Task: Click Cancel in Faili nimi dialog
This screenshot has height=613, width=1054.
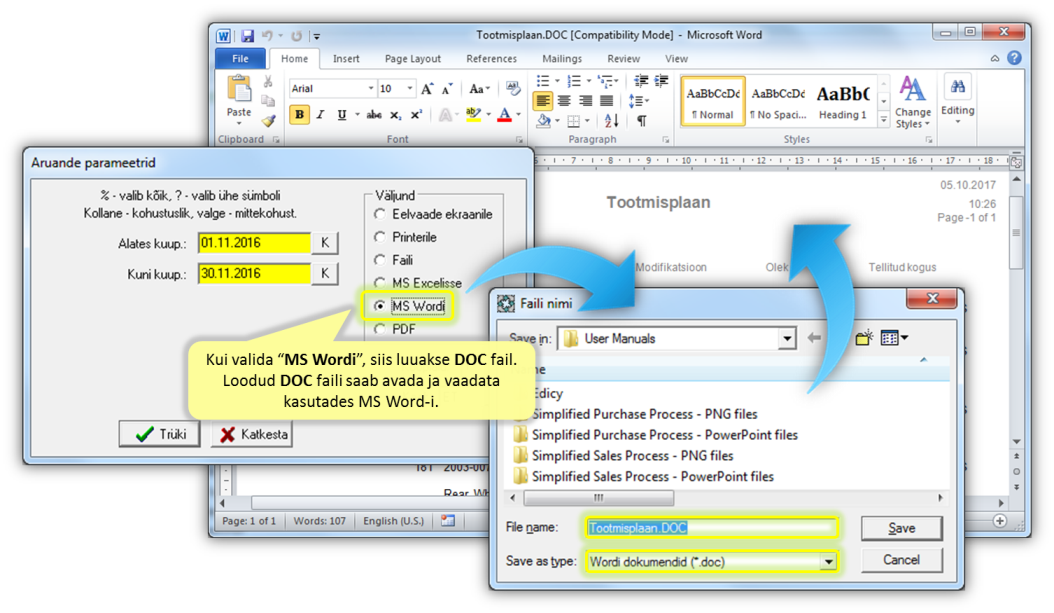Action: click(901, 560)
